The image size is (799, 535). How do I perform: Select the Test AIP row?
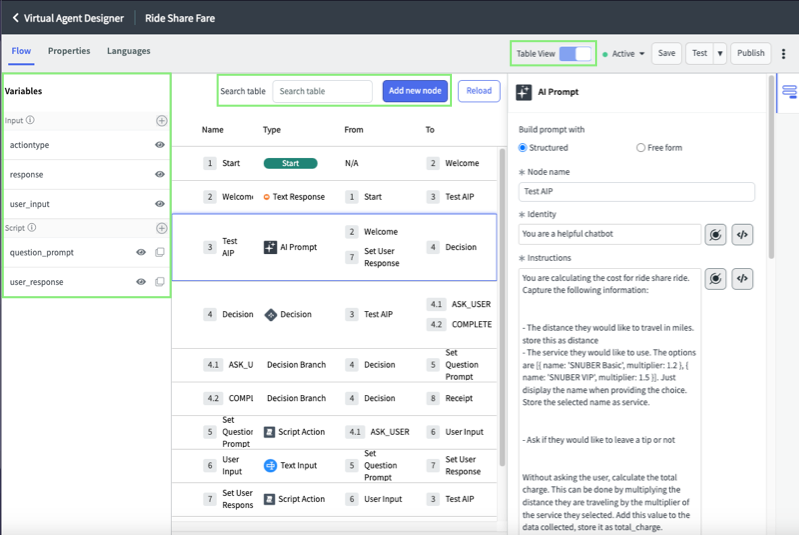point(334,247)
